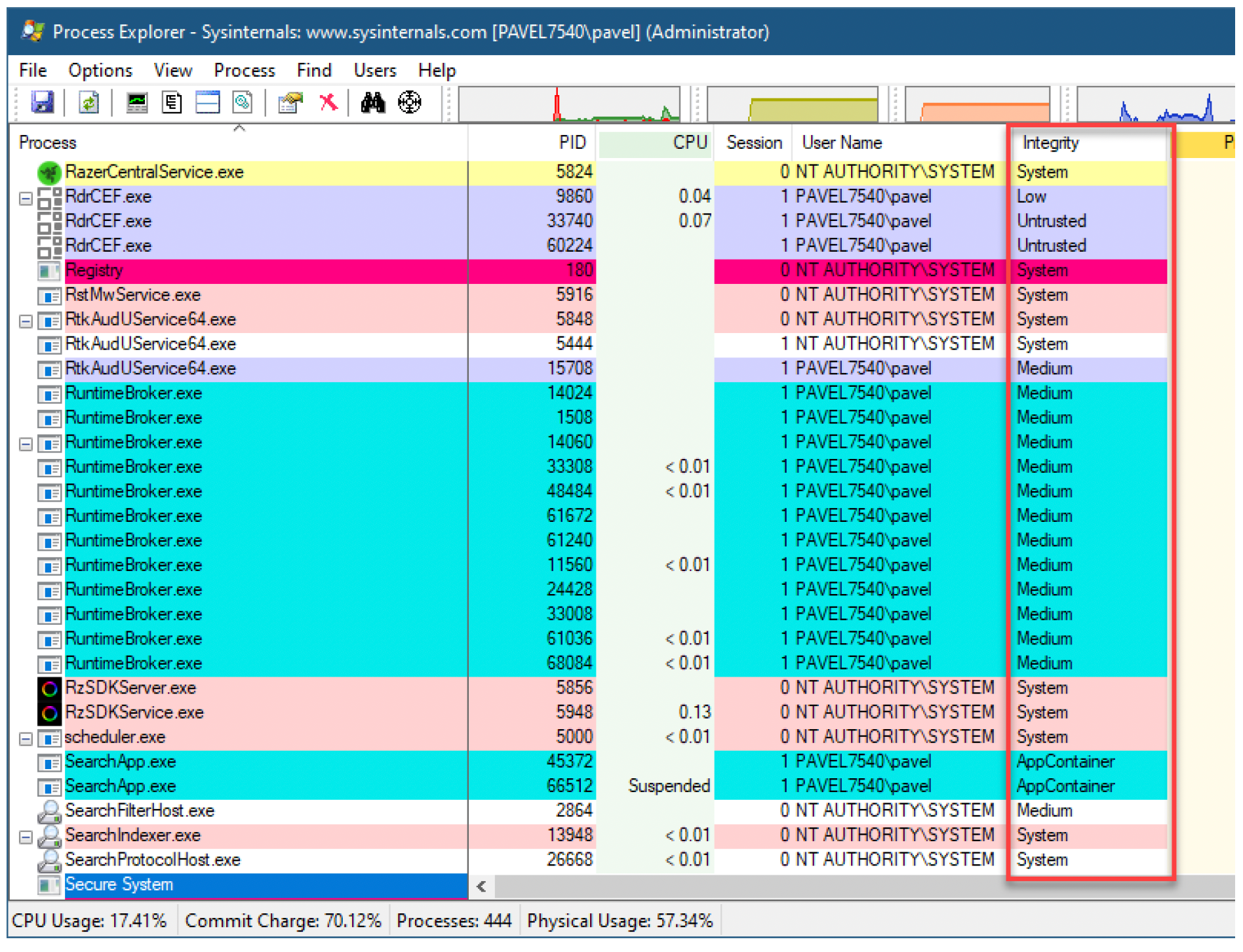Click the icon of RdrCEF.exe PID 33740
This screenshot has height=952, width=1243.
49,222
